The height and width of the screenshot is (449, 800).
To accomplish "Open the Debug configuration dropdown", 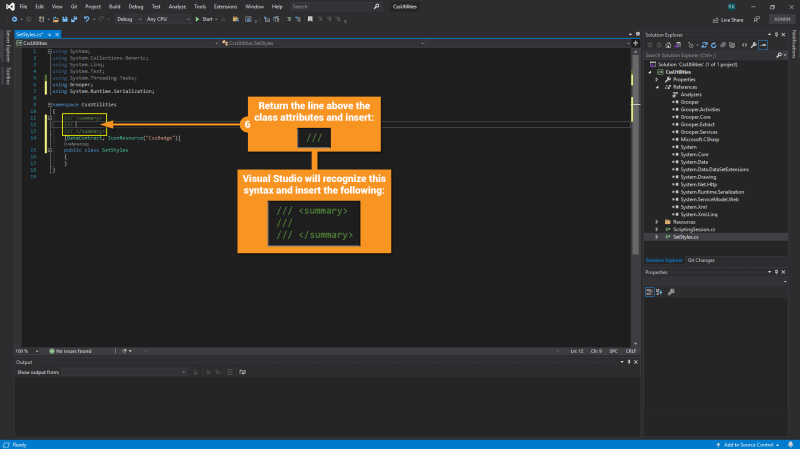I will pyautogui.click(x=128, y=18).
